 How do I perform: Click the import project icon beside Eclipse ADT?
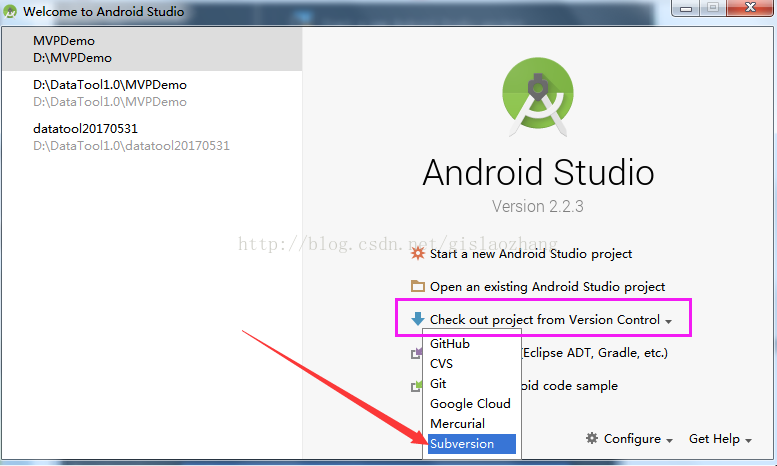tap(416, 353)
